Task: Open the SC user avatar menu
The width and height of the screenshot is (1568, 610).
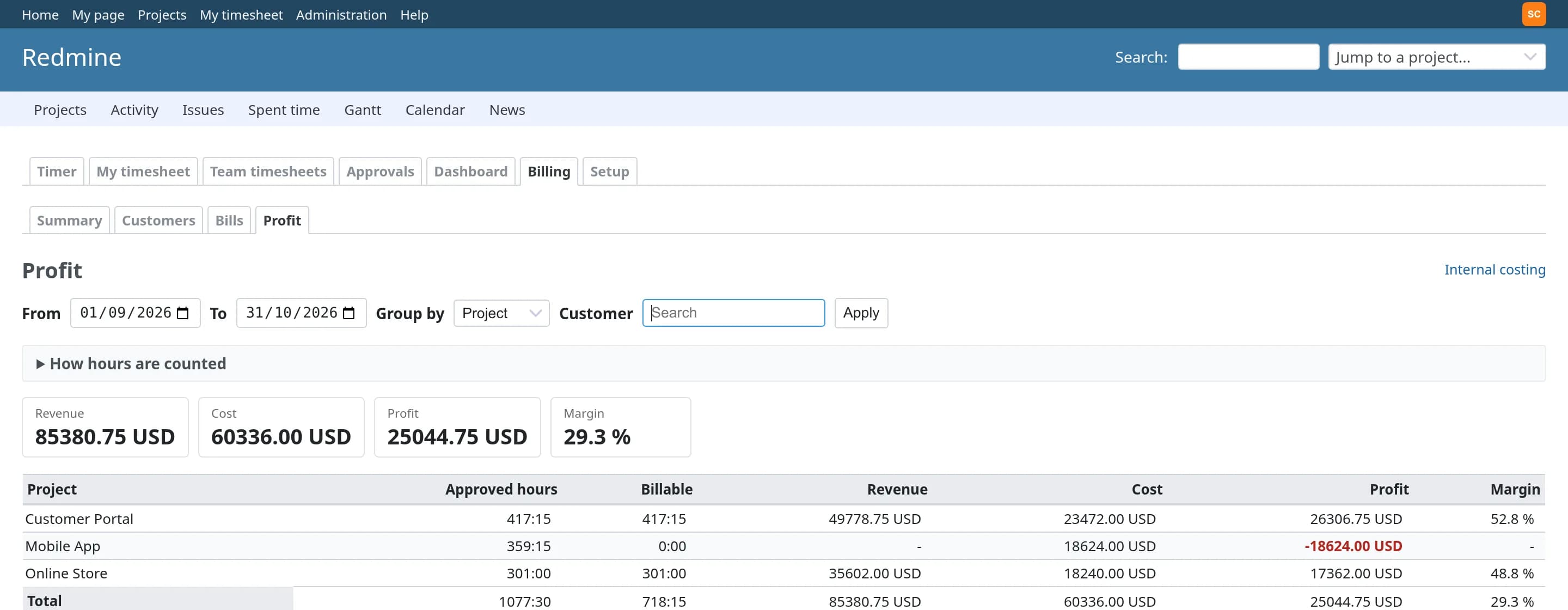Action: (x=1533, y=14)
